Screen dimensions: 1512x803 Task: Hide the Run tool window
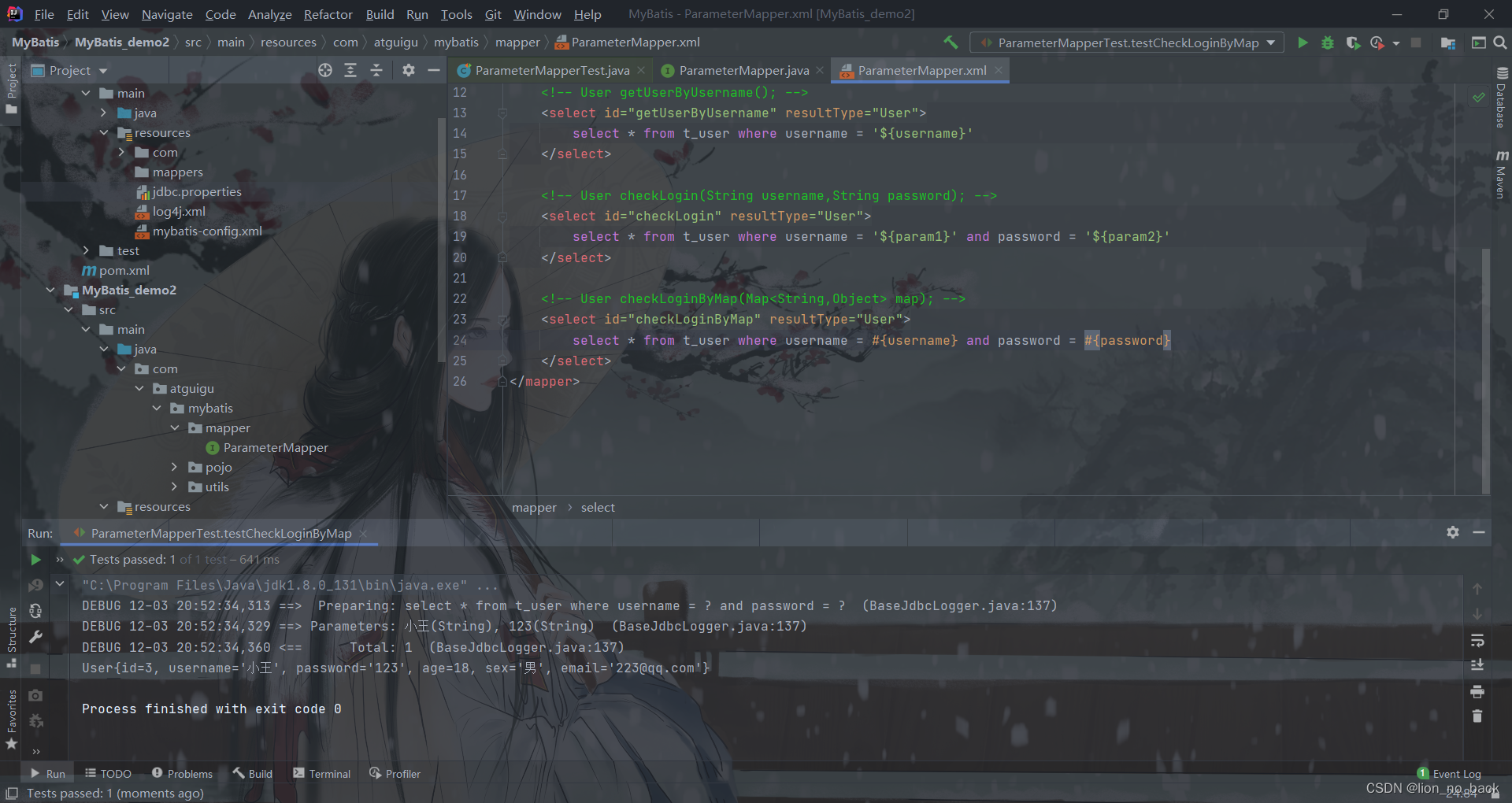tap(1479, 532)
